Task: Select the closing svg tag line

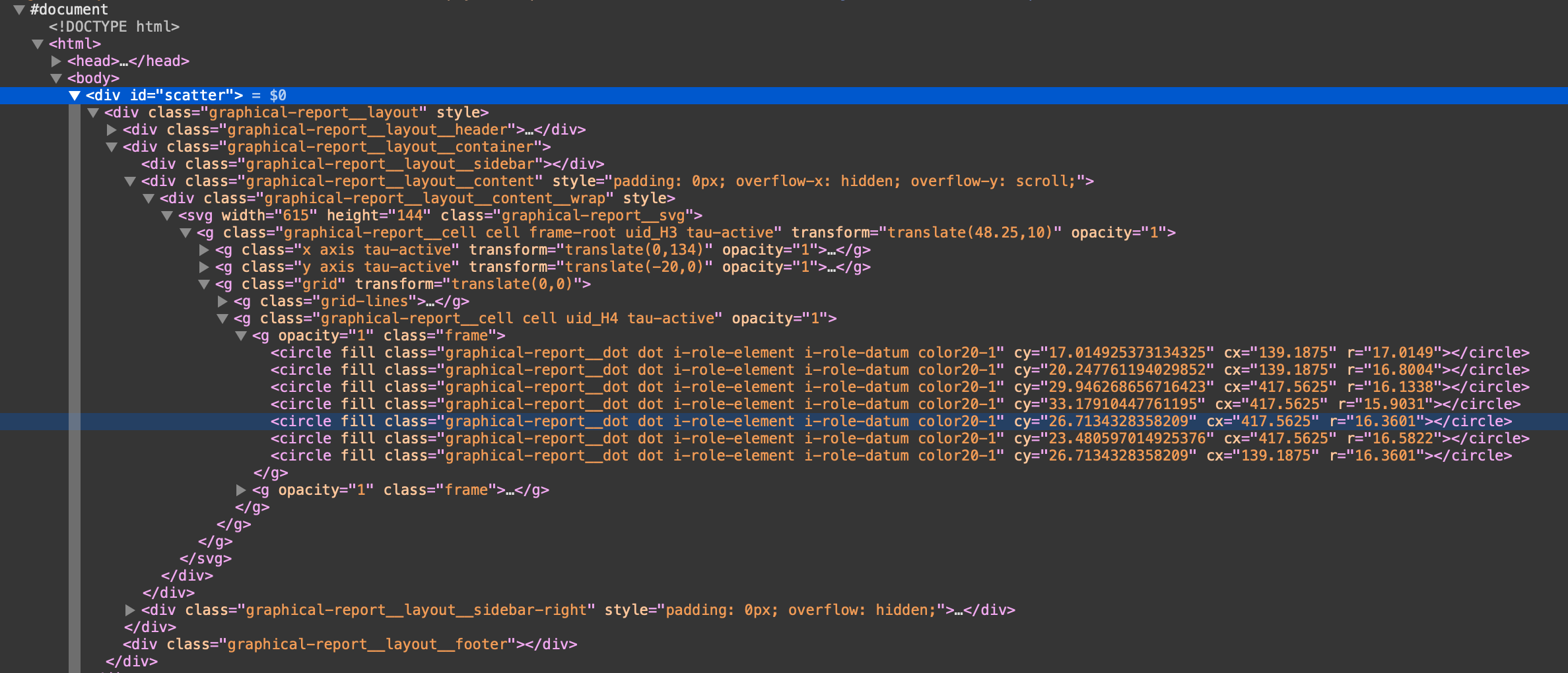Action: [x=205, y=558]
